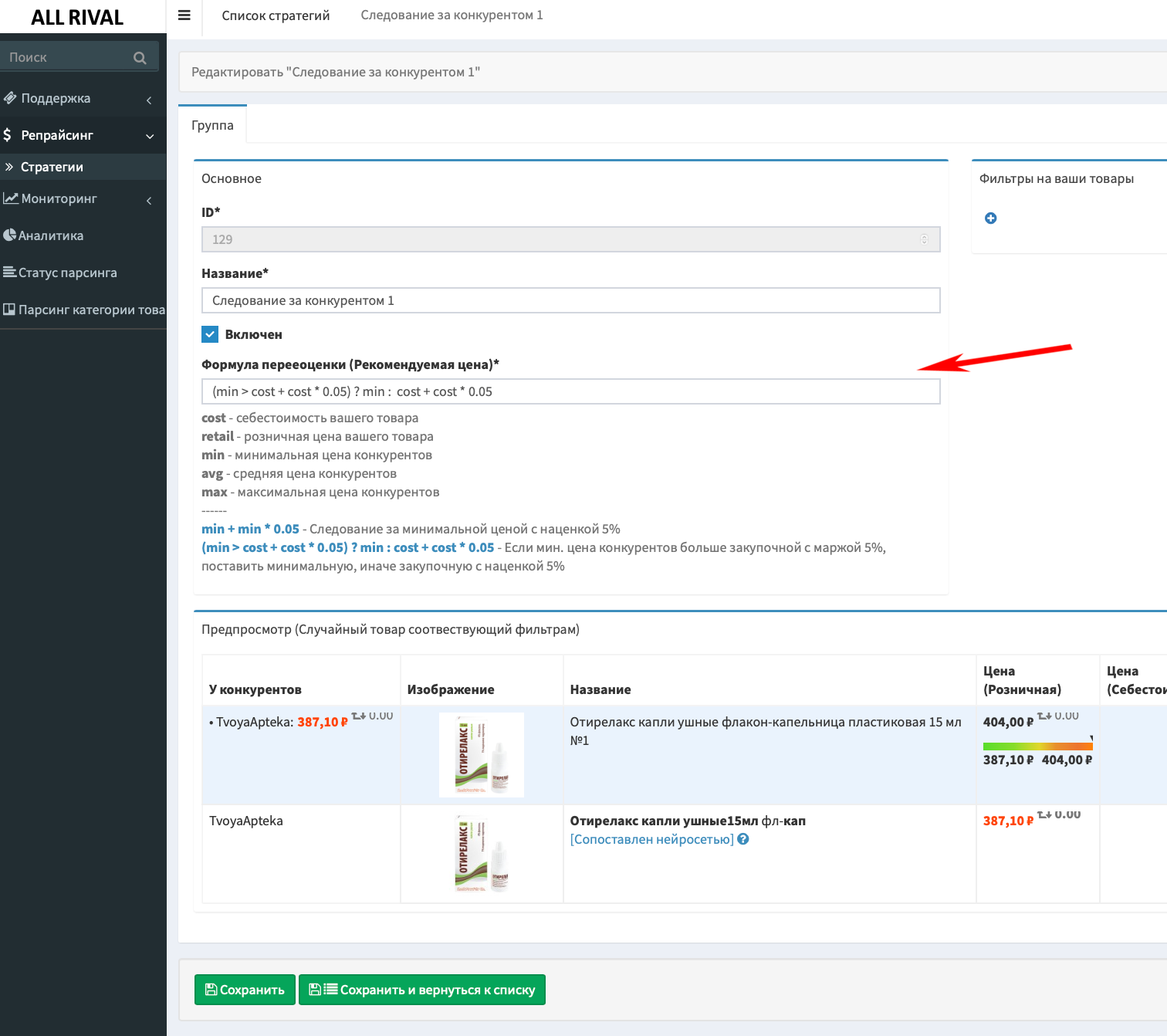
Task: Select the Группа tab
Action: pos(212,125)
